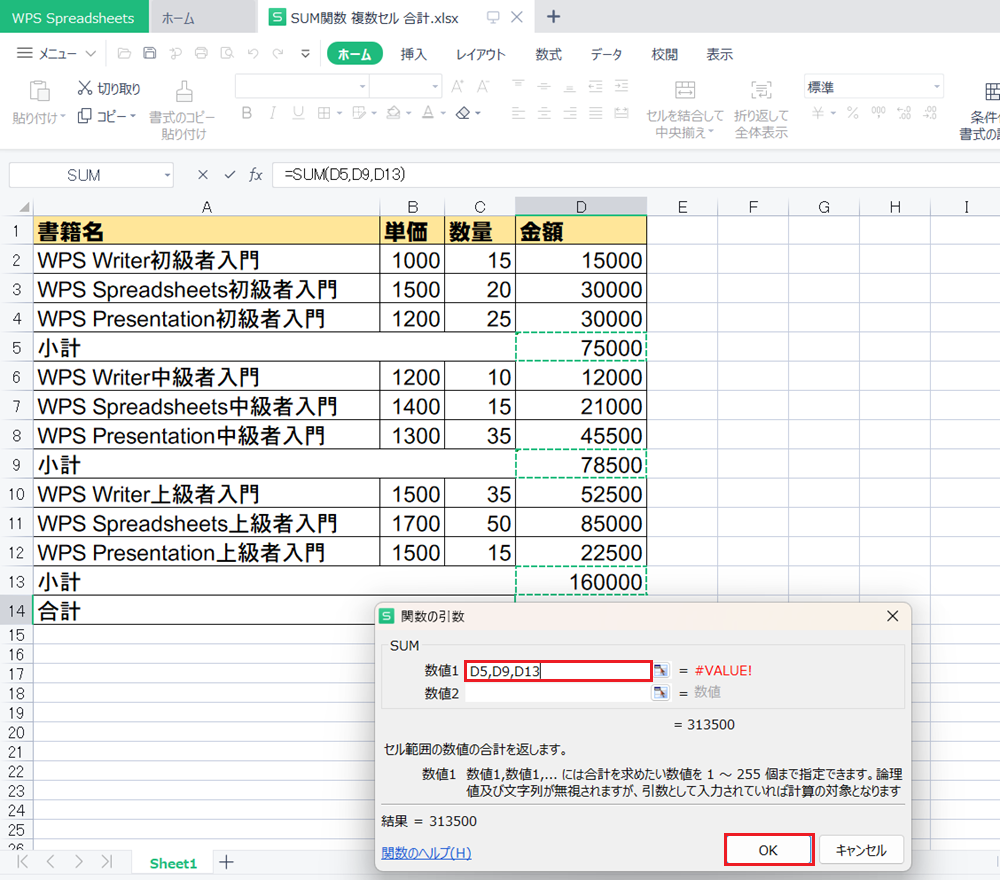Expand the メニュー menu chevron

[91, 54]
